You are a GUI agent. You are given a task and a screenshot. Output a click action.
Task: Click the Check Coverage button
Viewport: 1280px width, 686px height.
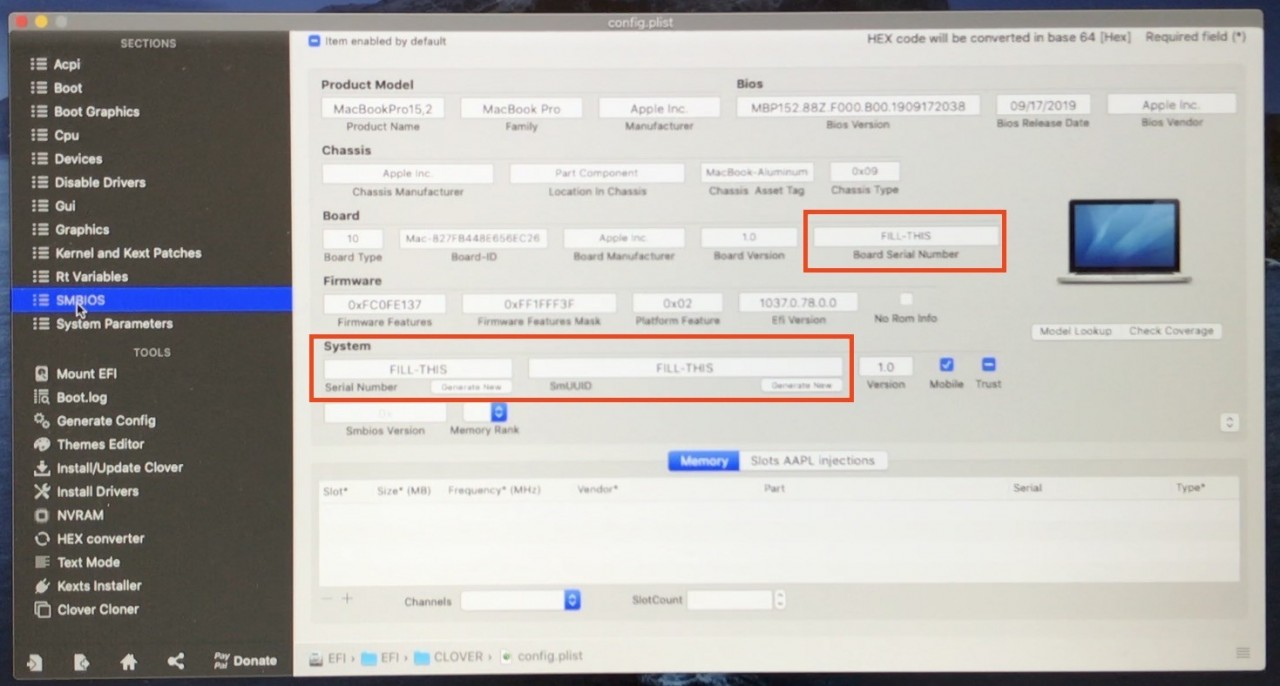[x=1171, y=331]
